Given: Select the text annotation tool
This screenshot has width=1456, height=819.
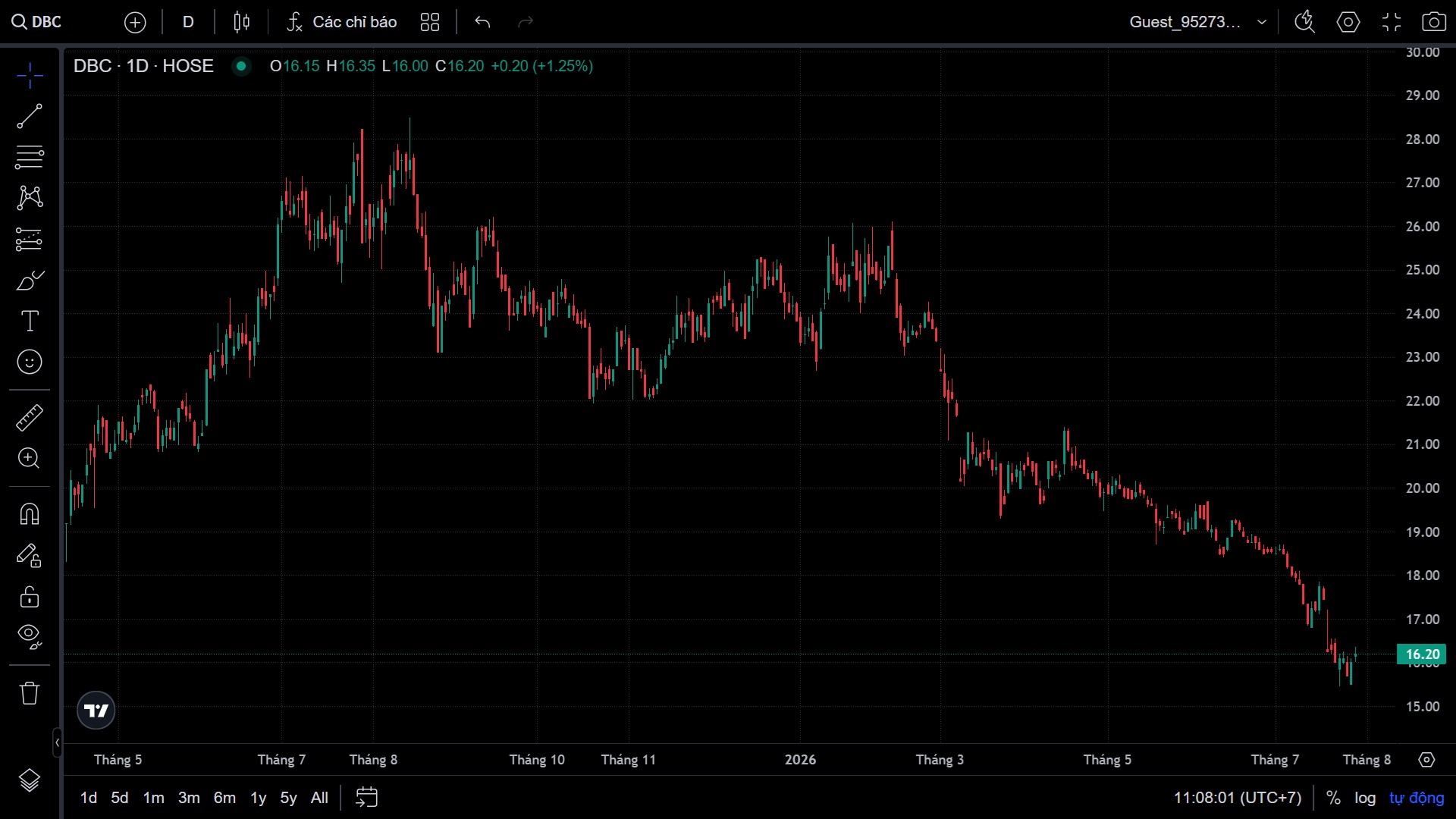Looking at the screenshot, I should click(30, 322).
